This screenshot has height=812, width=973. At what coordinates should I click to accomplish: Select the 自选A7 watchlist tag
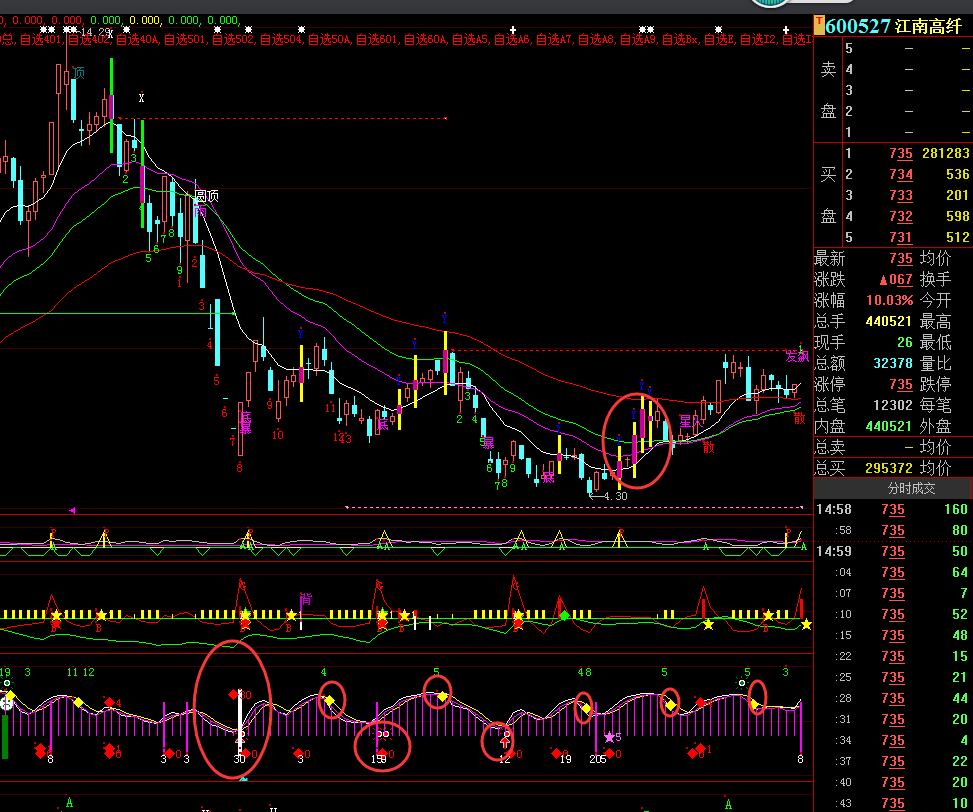pos(554,40)
